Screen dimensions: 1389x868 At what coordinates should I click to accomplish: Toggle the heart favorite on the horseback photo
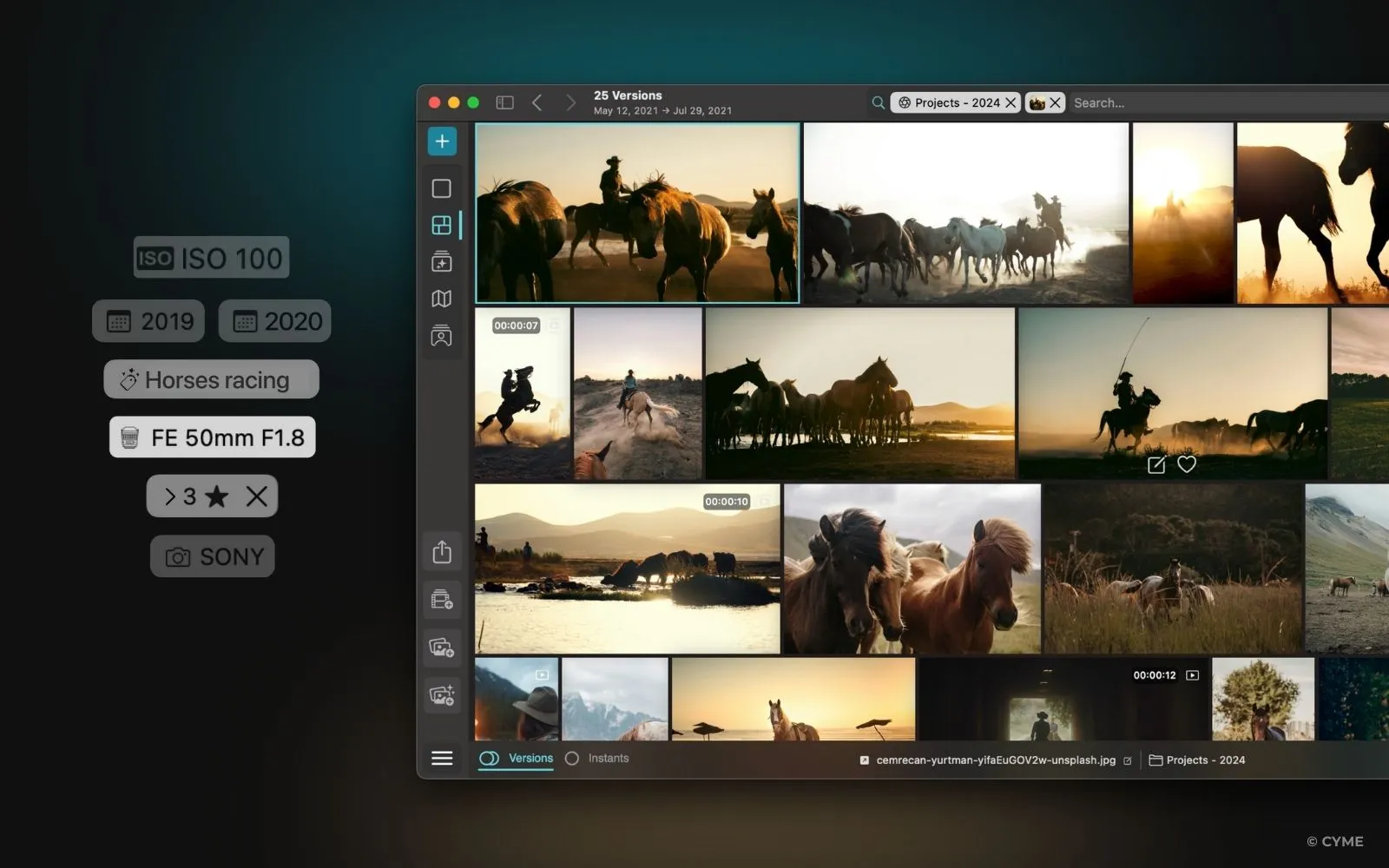point(1187,465)
